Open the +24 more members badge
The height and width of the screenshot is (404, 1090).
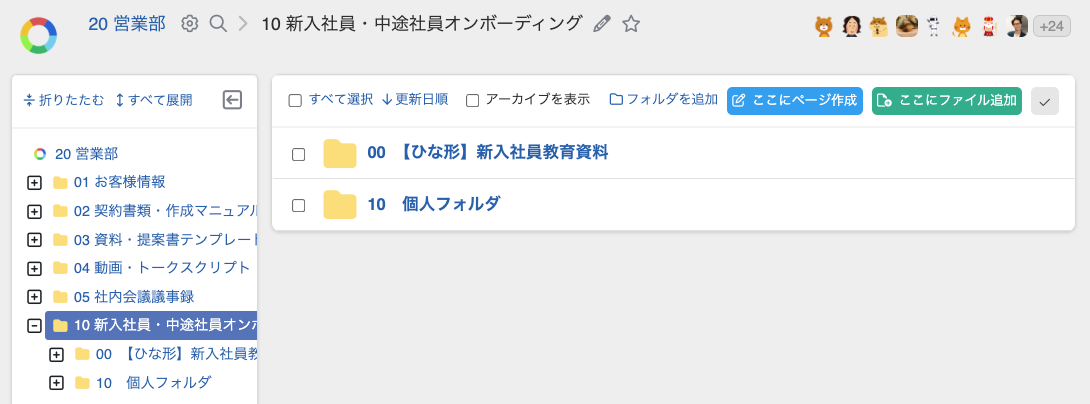pos(1051,27)
